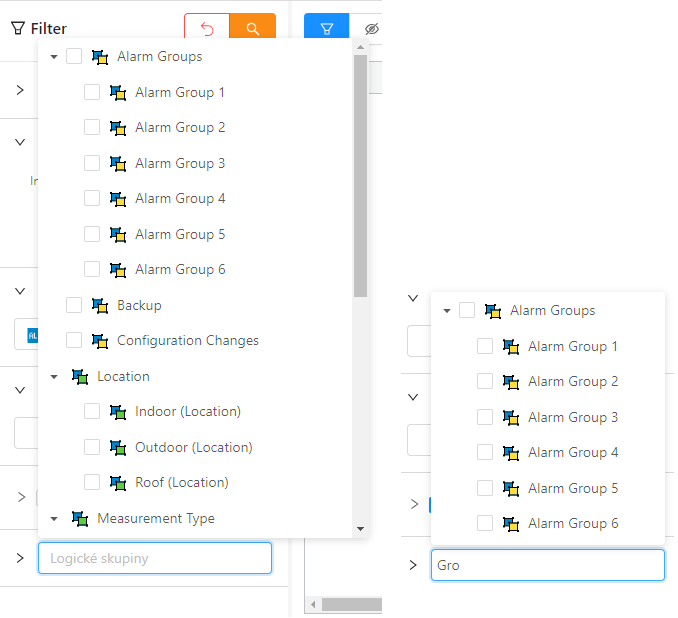678x618 pixels.
Task: Click the red reset filter arrow button
Action: pyautogui.click(x=207, y=29)
